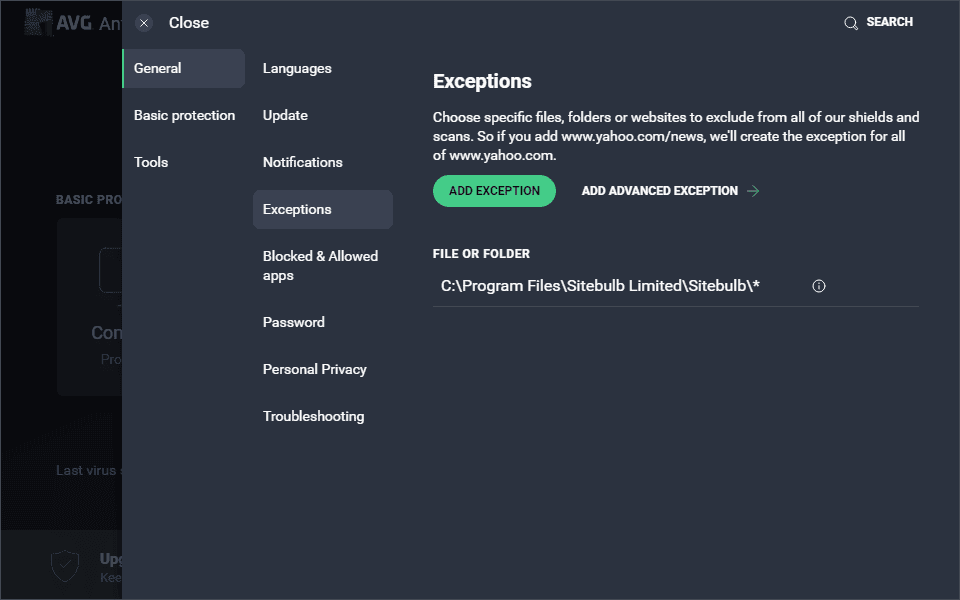Click Add Advanced Exception link
The width and height of the screenshot is (960, 600).
point(659,191)
